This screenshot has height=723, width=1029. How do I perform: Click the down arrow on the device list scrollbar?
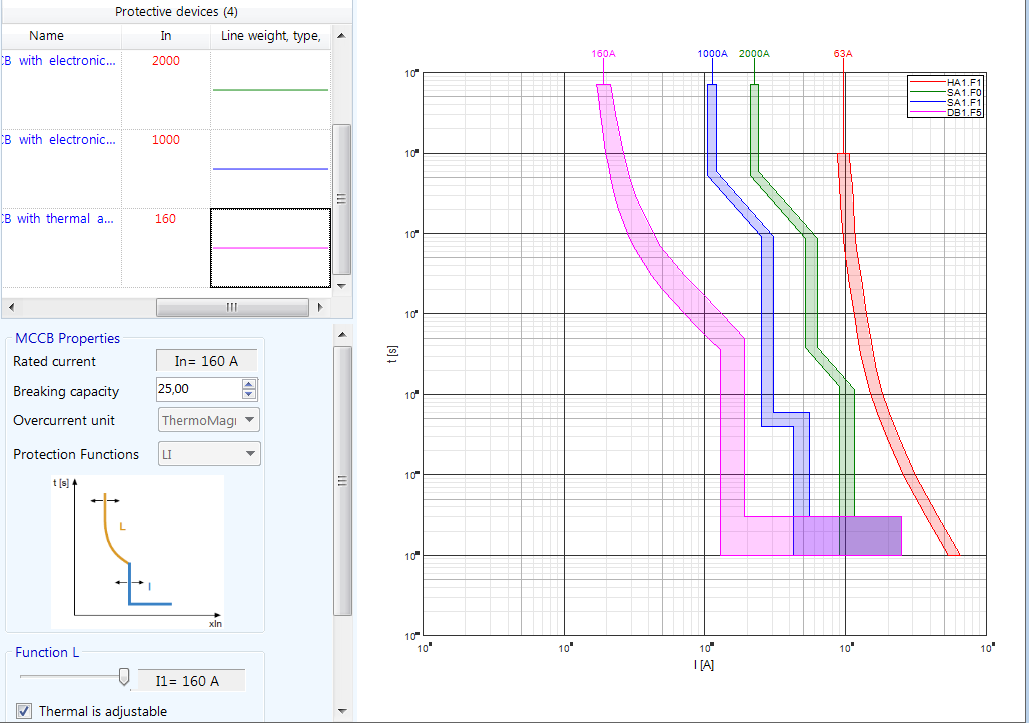[x=341, y=286]
